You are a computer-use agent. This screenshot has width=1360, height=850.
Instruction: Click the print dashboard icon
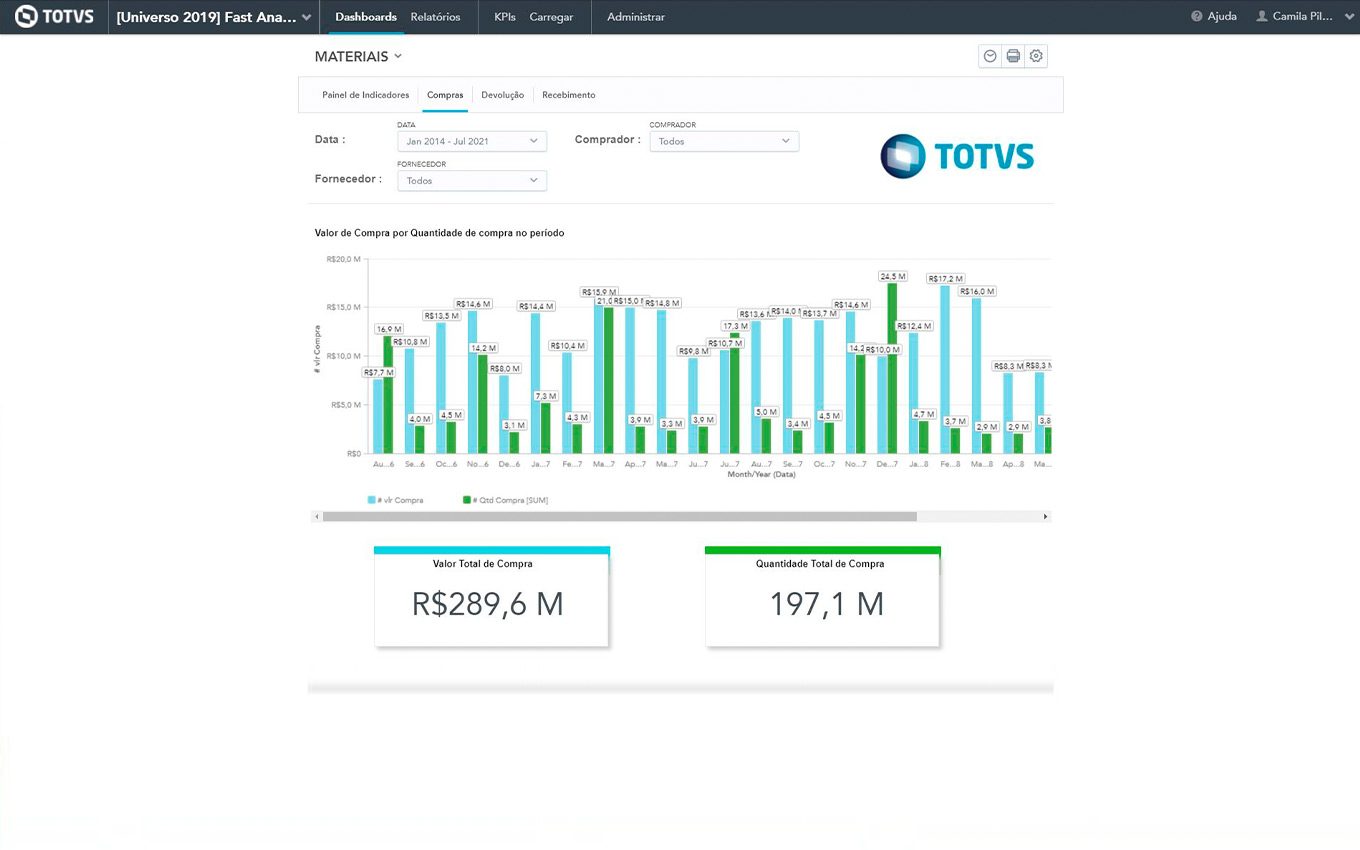(1013, 56)
